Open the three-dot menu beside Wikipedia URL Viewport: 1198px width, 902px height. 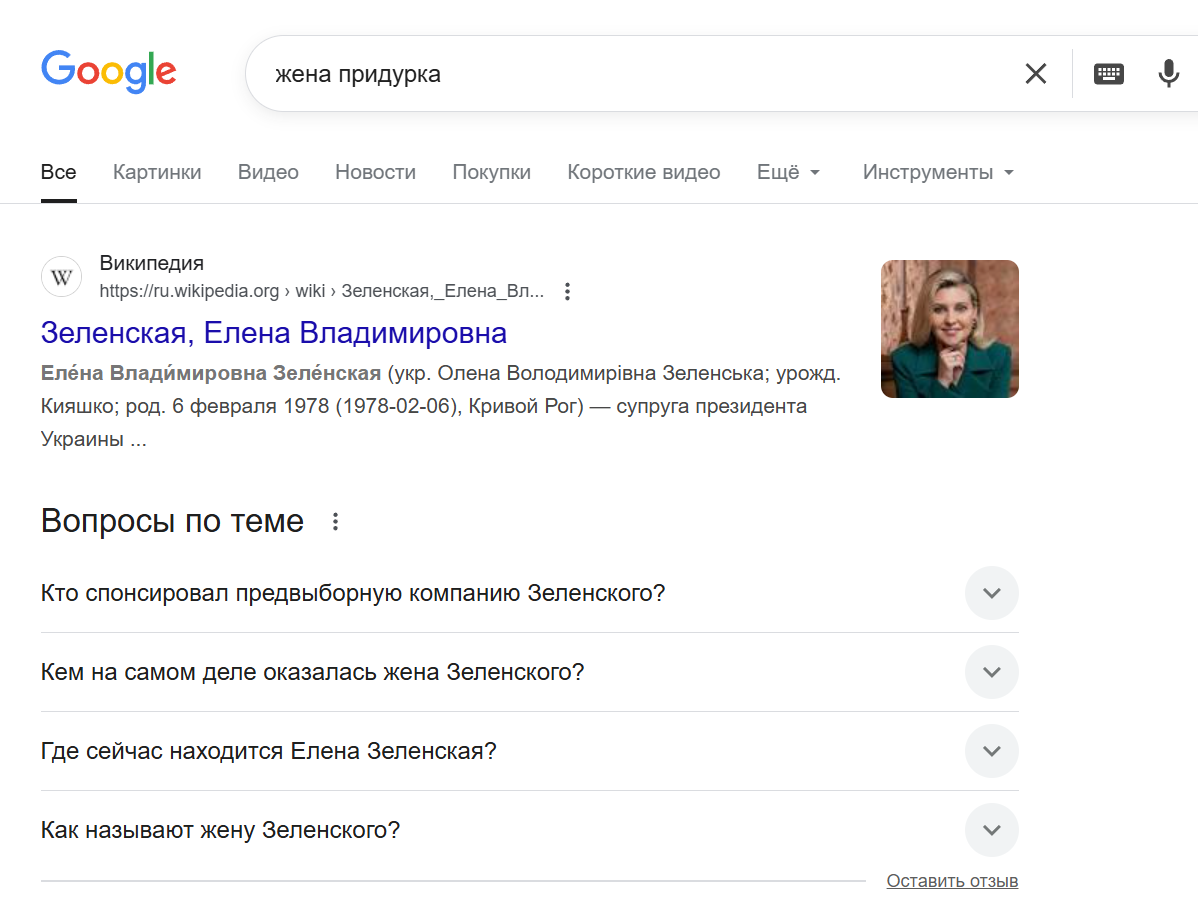(567, 292)
